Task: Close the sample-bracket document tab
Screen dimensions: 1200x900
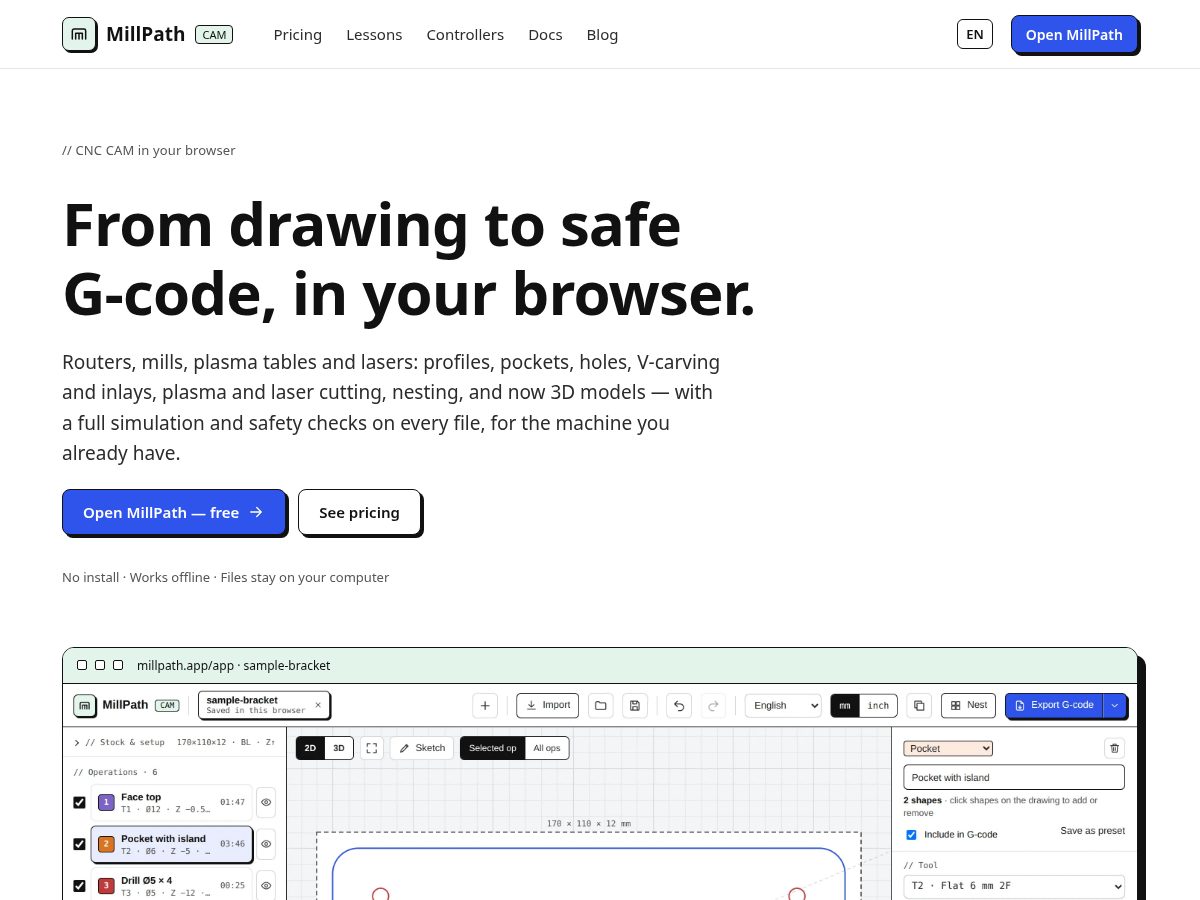Action: (x=318, y=705)
